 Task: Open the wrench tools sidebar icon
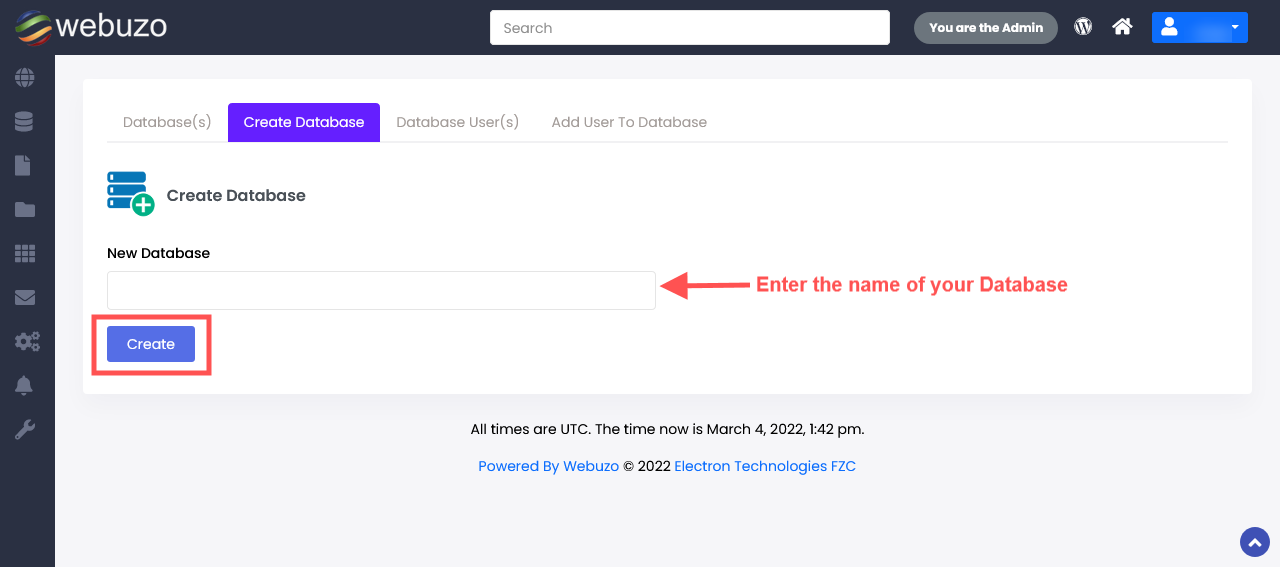pyautogui.click(x=25, y=430)
